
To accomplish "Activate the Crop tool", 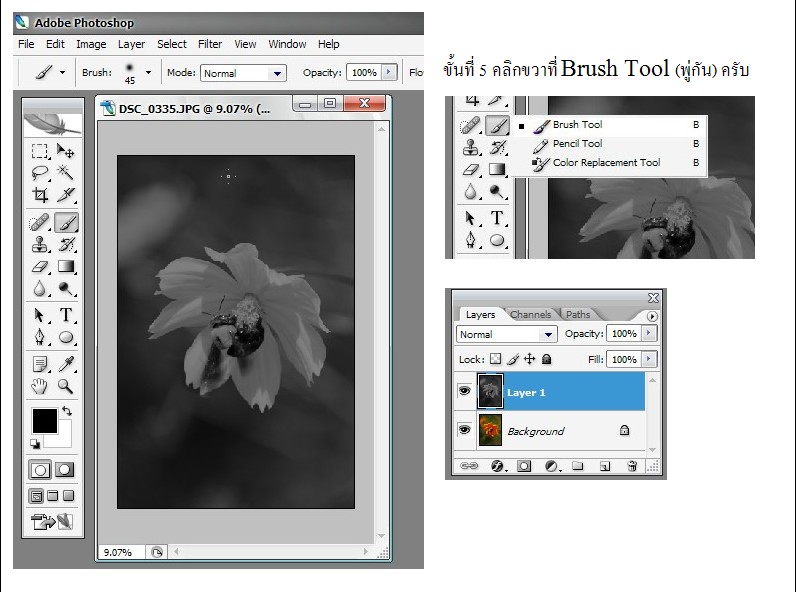I will pos(40,194).
